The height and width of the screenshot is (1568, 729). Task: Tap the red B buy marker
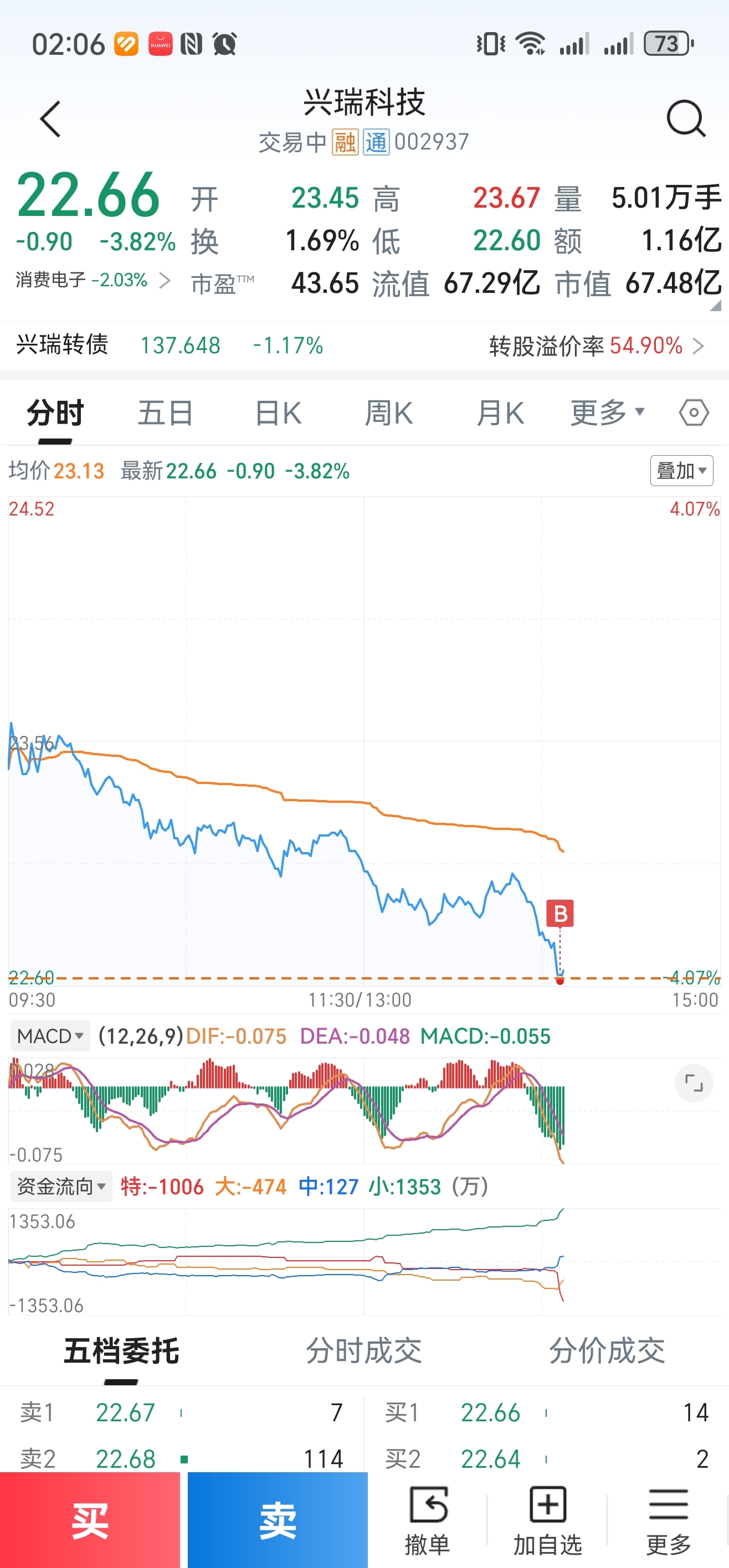click(559, 913)
